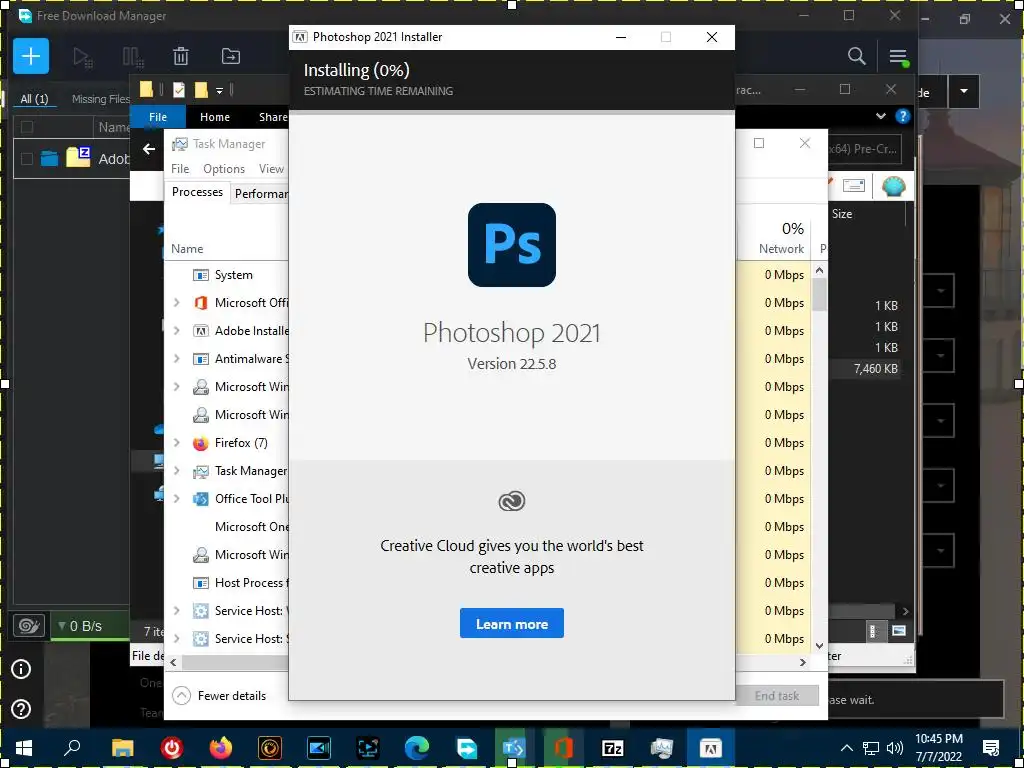Show hidden system tray icons
The width and height of the screenshot is (1024, 768).
(x=846, y=748)
